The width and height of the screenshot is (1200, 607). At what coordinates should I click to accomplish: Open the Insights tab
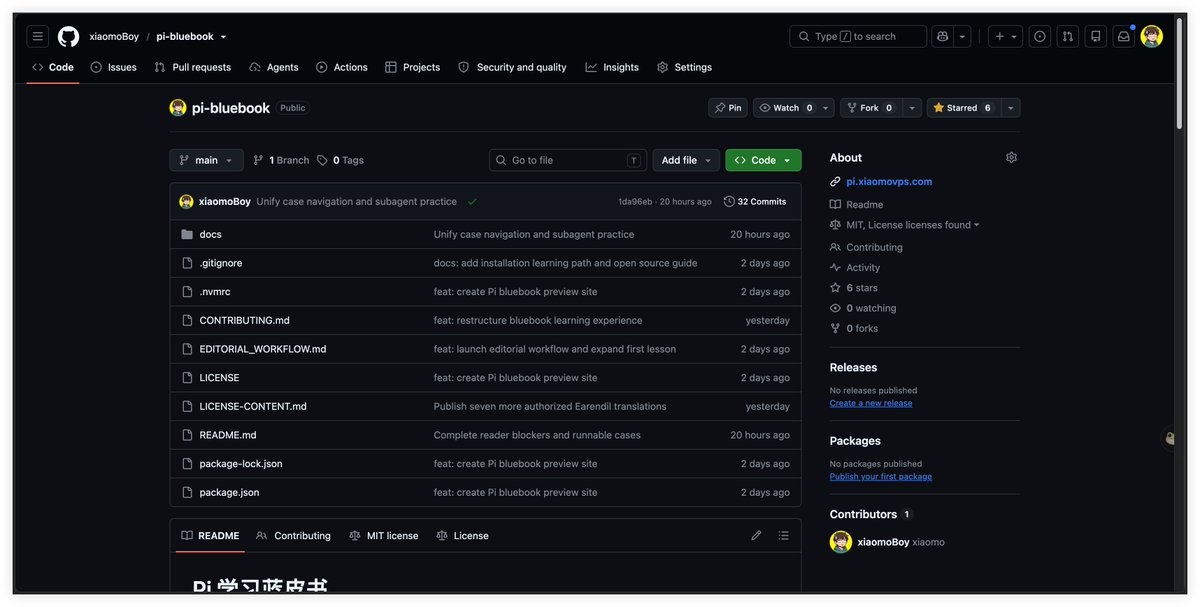point(612,67)
